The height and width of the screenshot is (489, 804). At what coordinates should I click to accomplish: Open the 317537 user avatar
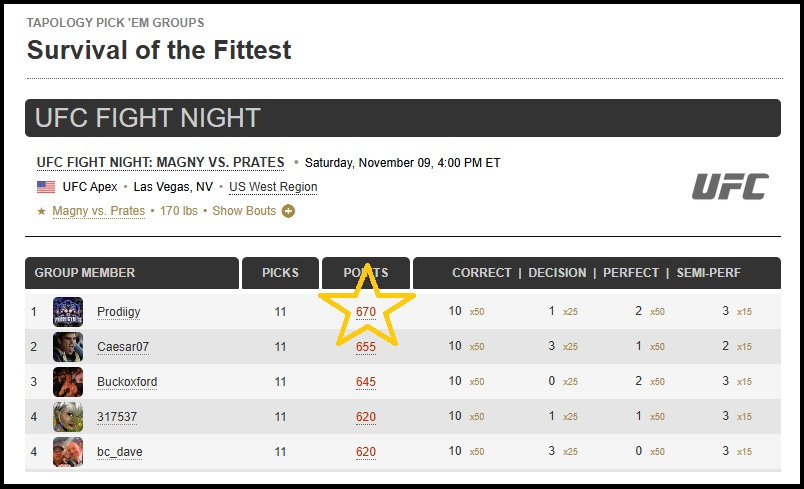pos(68,417)
